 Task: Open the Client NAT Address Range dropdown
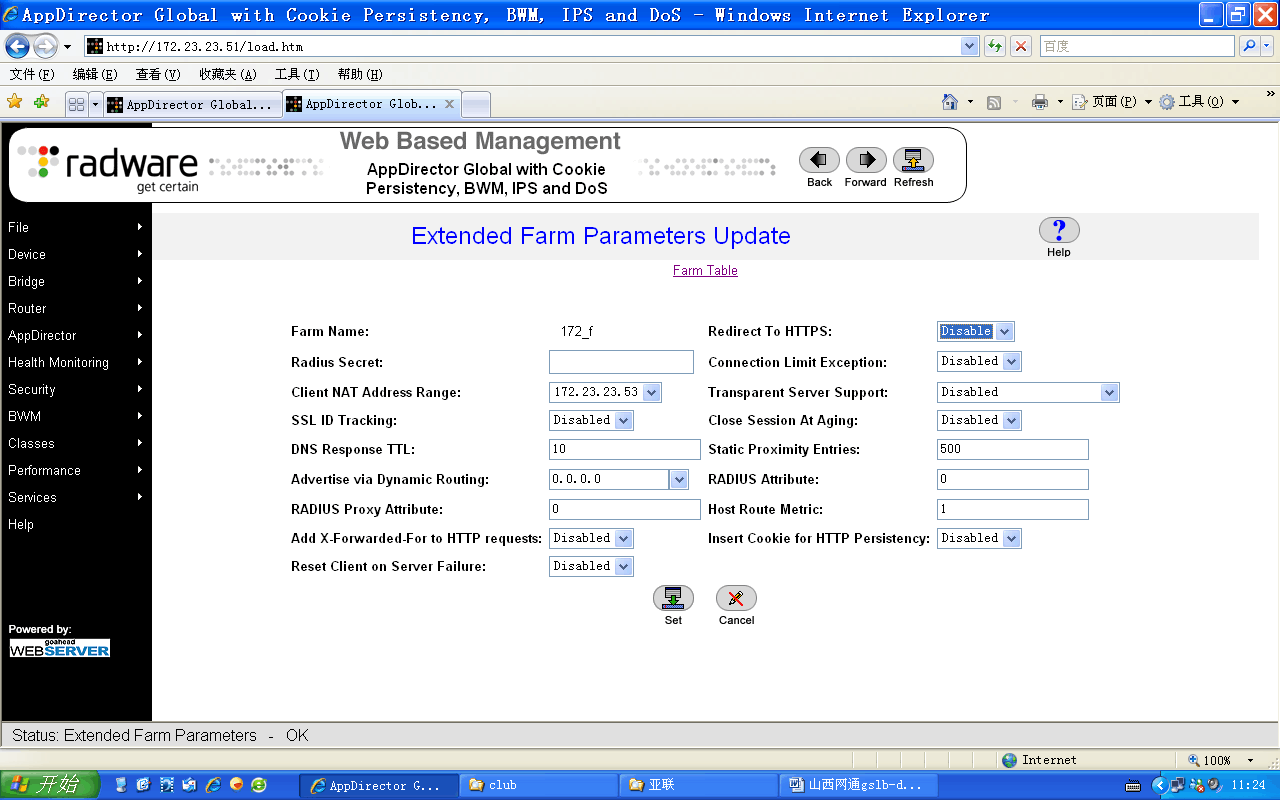pos(652,392)
